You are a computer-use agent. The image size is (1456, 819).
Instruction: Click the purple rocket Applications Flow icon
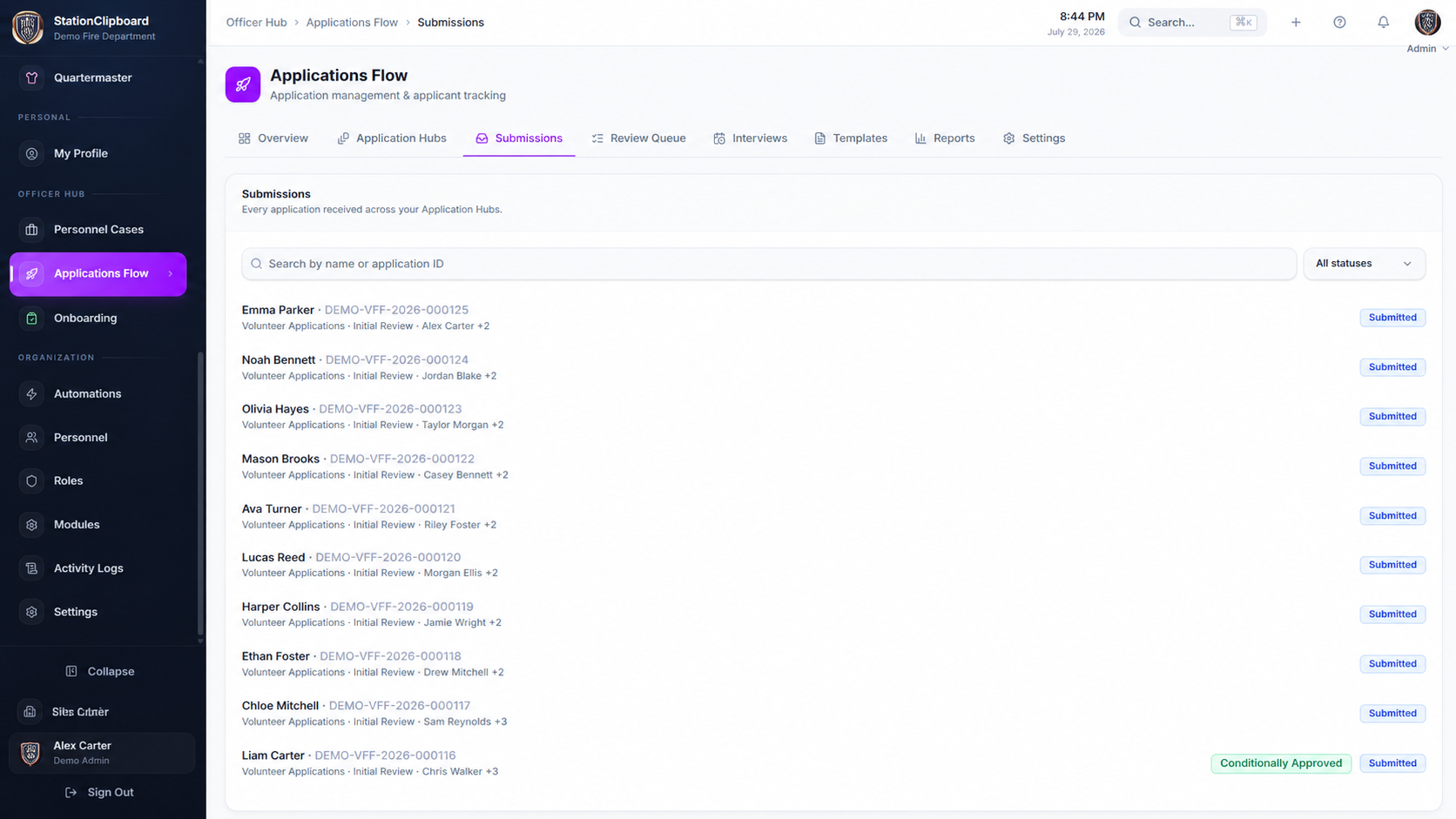click(243, 84)
